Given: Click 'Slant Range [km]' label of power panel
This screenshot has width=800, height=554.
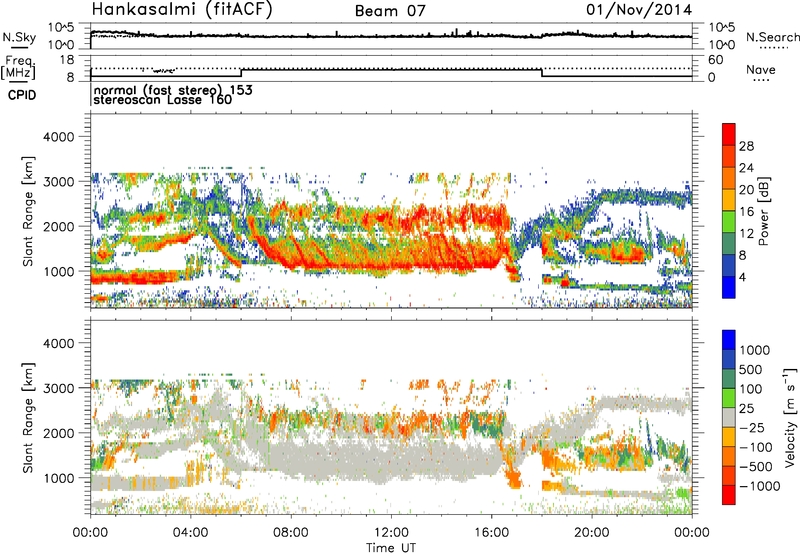Looking at the screenshot, I should click(x=29, y=211).
